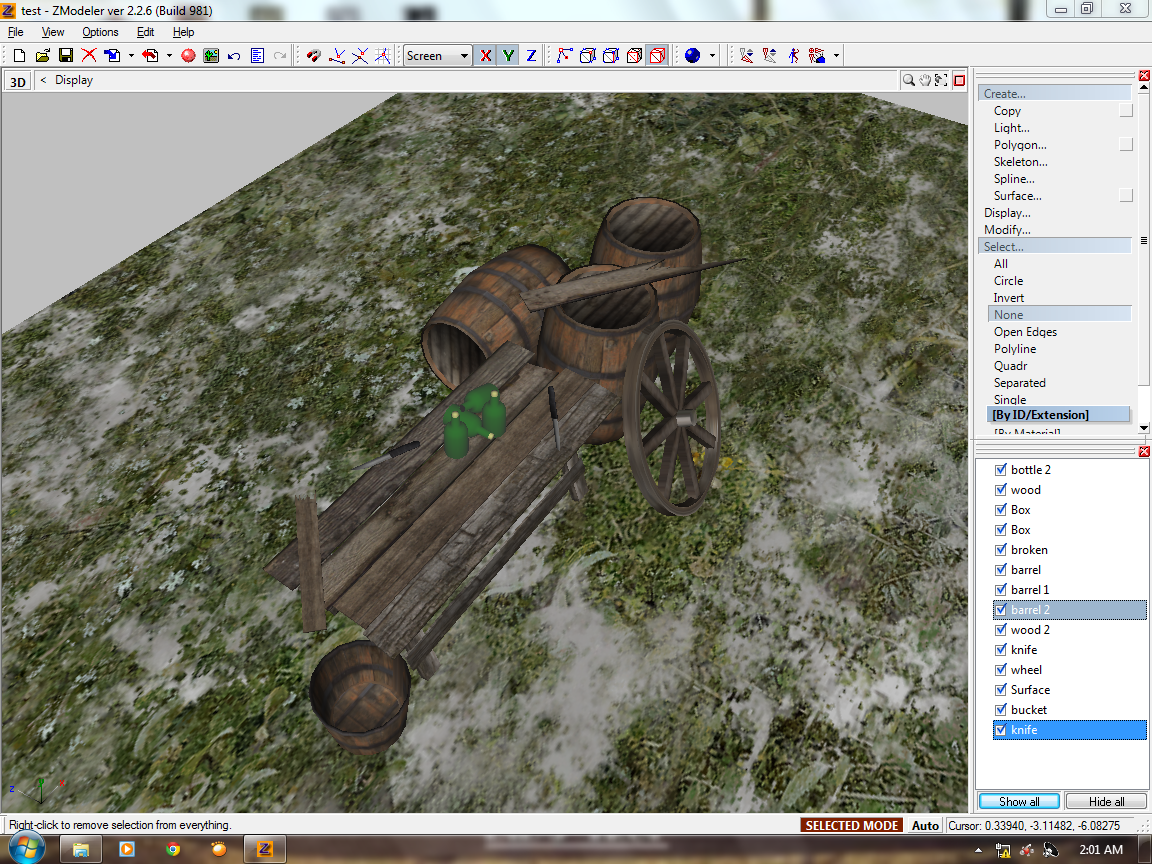
Task: Select the red Objects level cube icon
Action: tap(658, 56)
